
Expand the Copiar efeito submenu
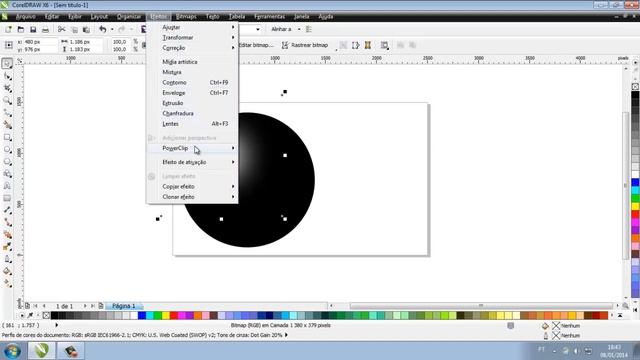point(192,187)
